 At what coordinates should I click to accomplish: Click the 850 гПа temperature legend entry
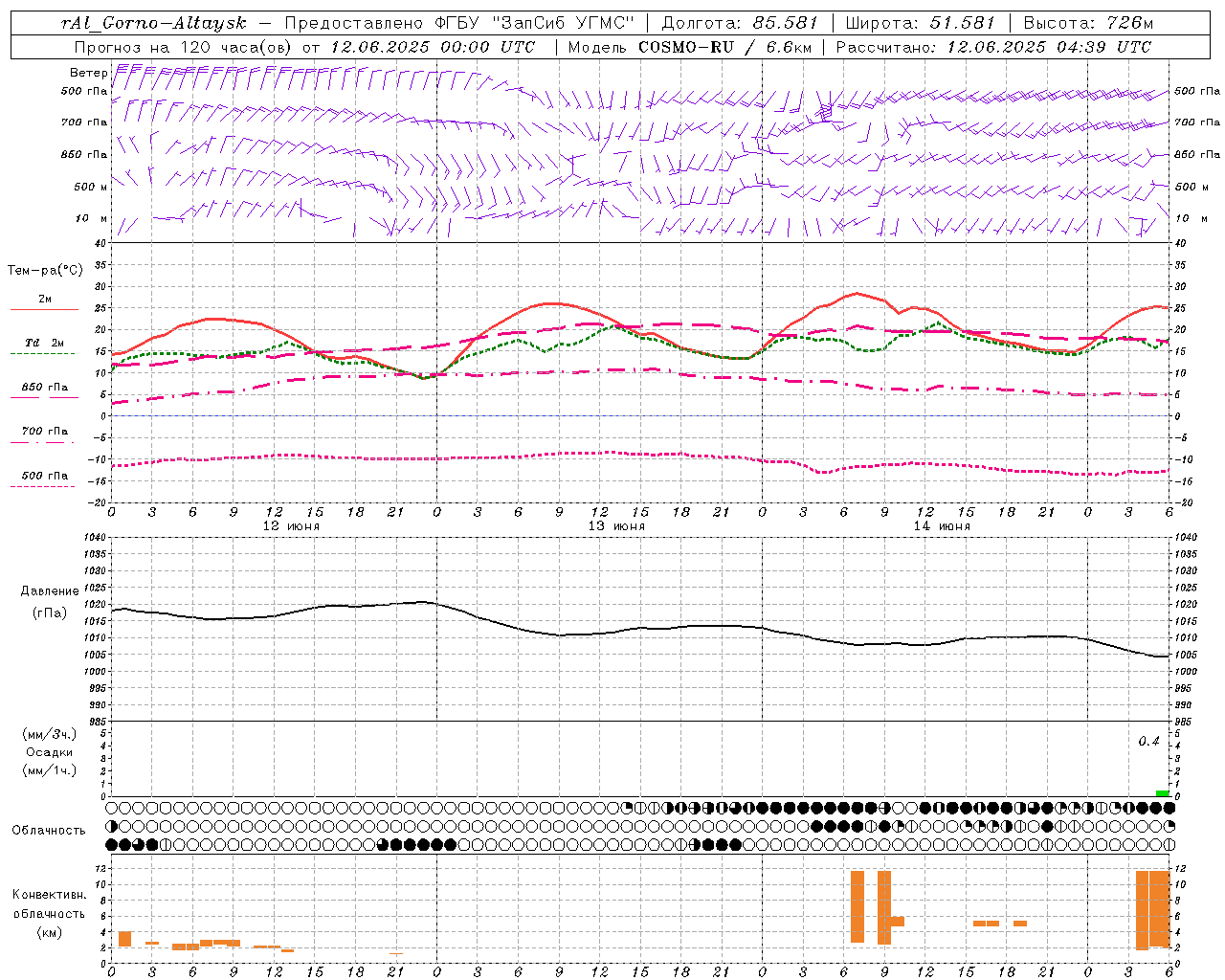point(45,388)
